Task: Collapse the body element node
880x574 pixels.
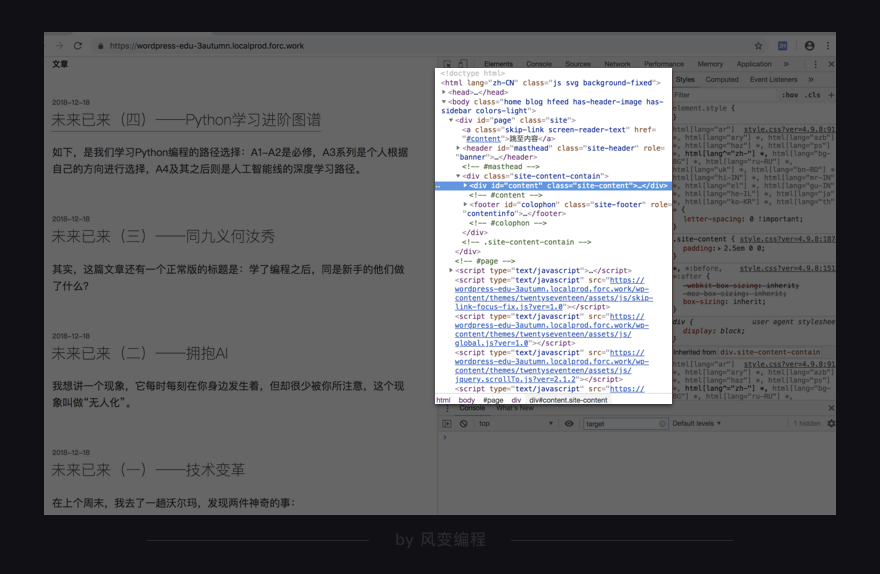Action: click(x=443, y=102)
